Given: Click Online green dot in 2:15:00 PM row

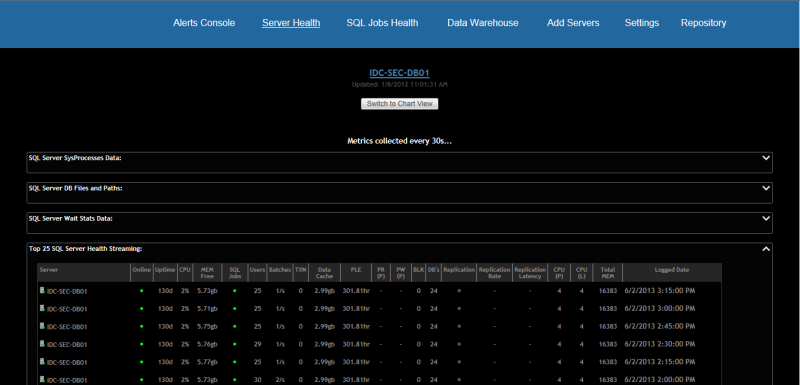Looking at the screenshot, I should point(141,363).
